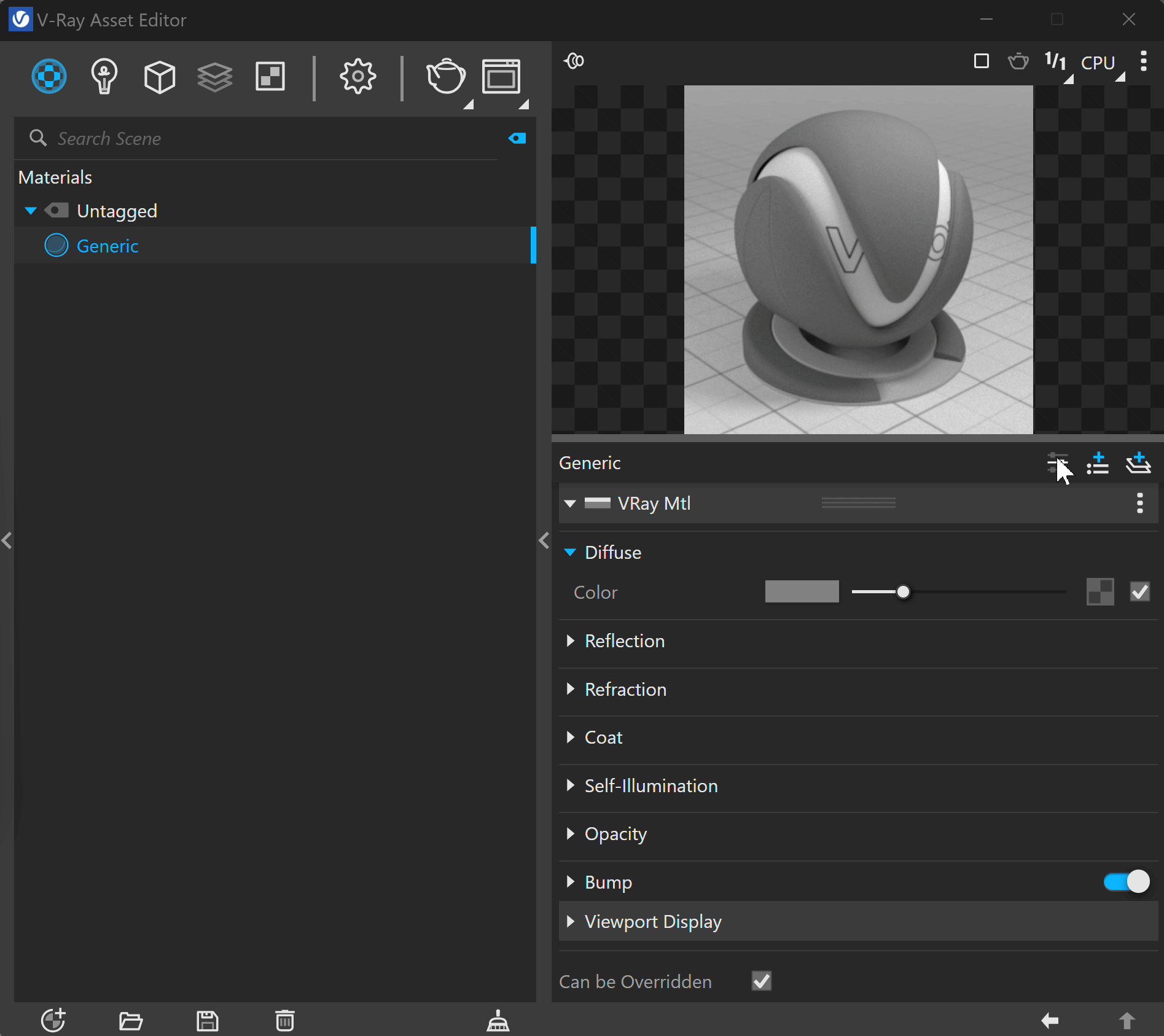This screenshot has width=1164, height=1036.
Task: Purge unused assets broom icon
Action: coord(498,1021)
